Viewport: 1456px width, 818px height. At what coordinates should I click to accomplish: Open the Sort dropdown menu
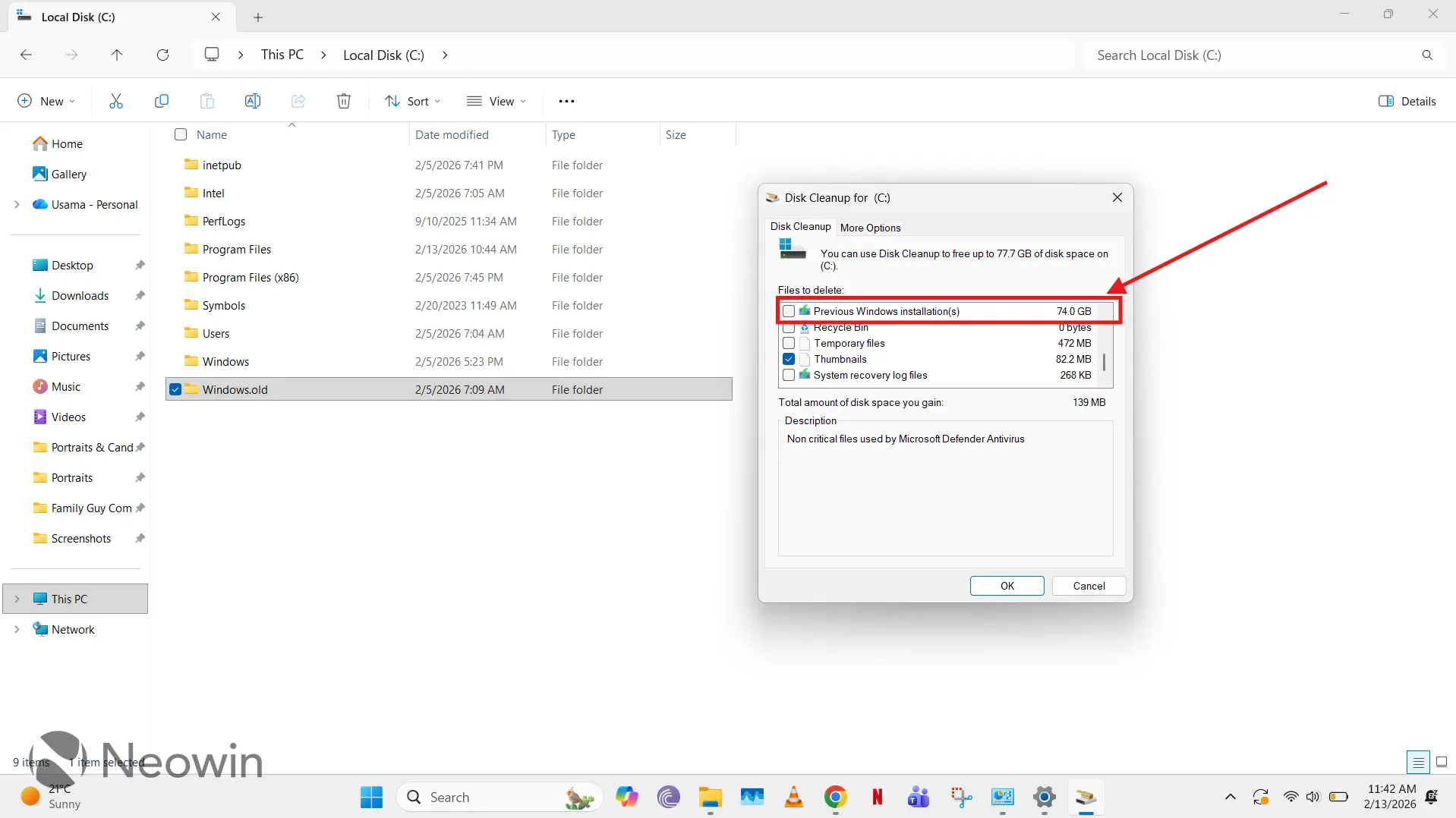(x=412, y=101)
